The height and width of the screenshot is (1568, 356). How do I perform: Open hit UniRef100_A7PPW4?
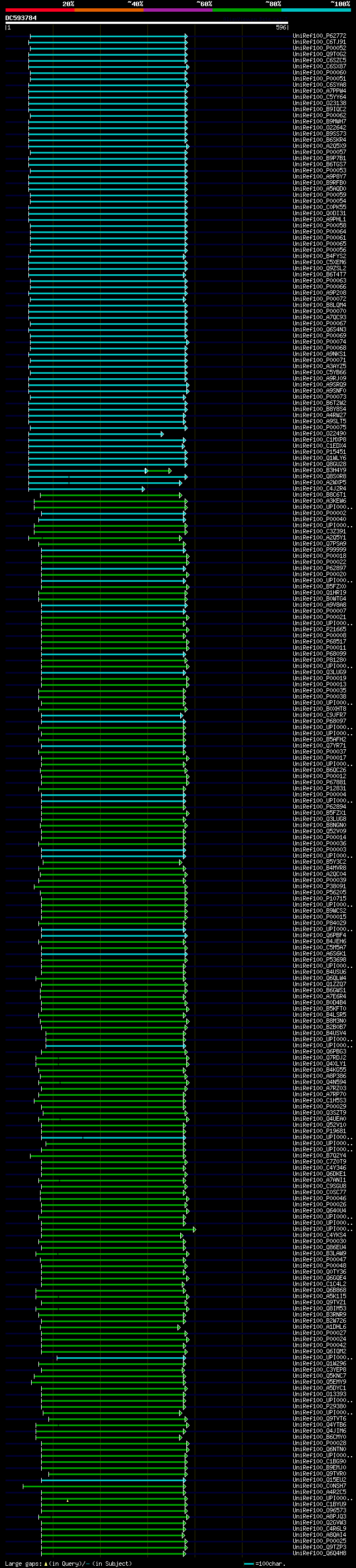tap(319, 91)
